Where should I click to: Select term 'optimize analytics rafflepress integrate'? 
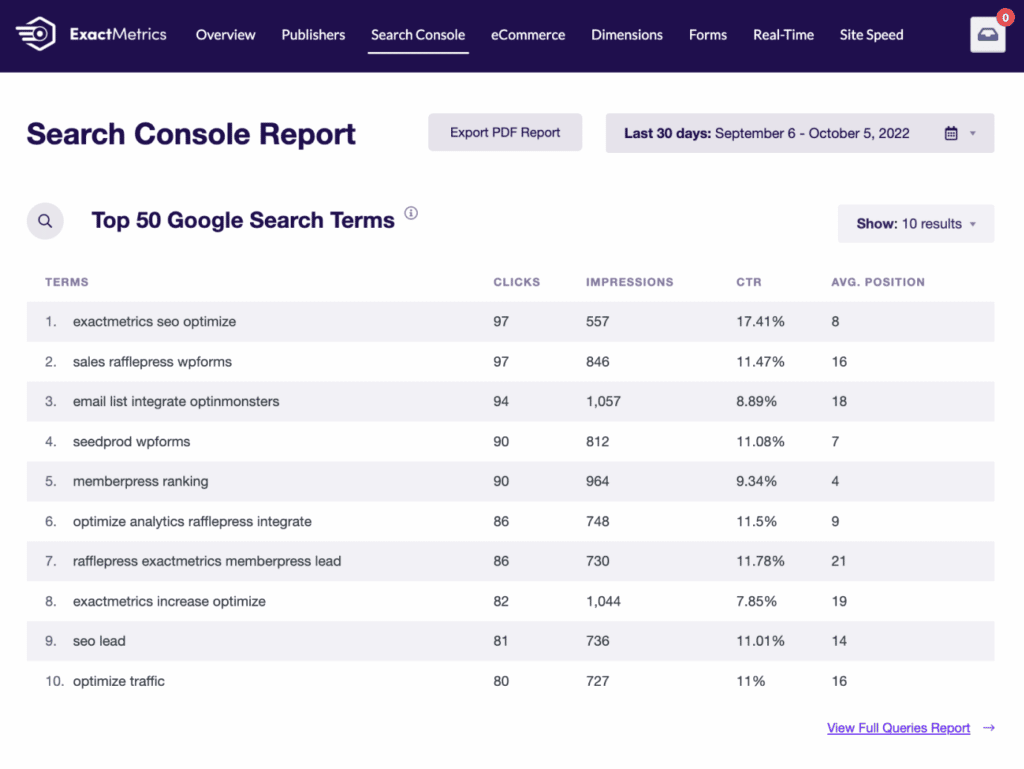[x=192, y=521]
